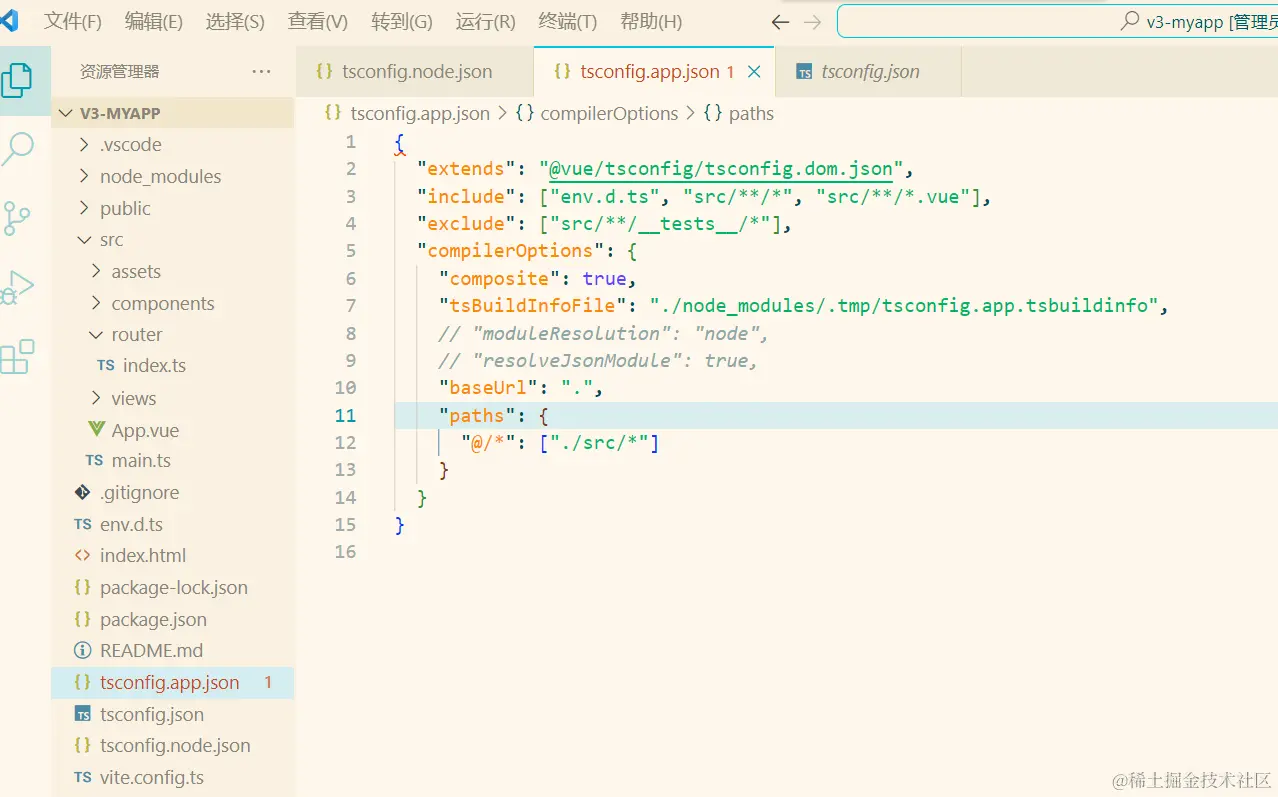
Task: Select tsconfig.app.json in file tree
Action: (173, 683)
